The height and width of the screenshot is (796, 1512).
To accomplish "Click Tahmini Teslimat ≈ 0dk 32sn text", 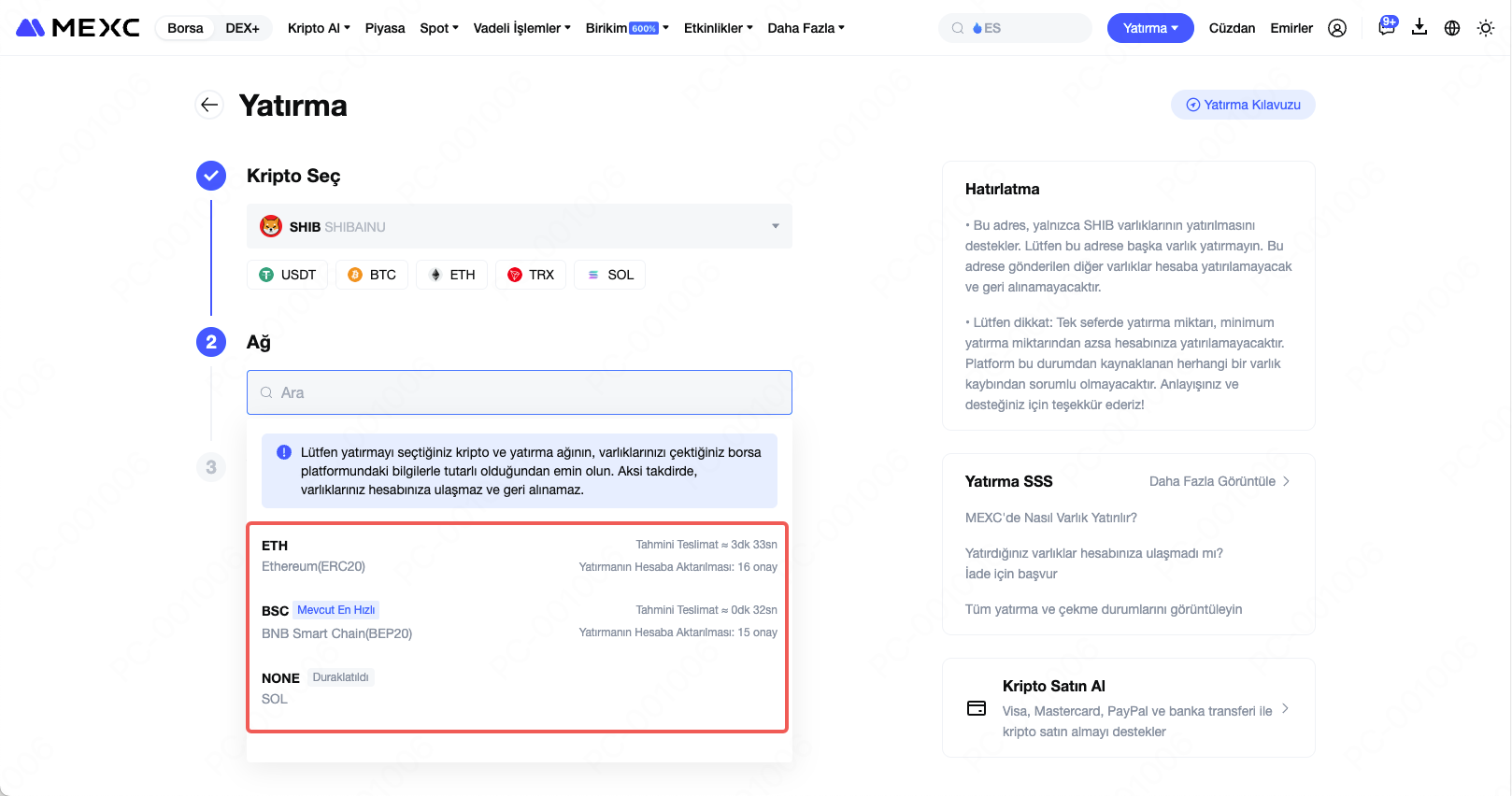I will click(x=706, y=610).
